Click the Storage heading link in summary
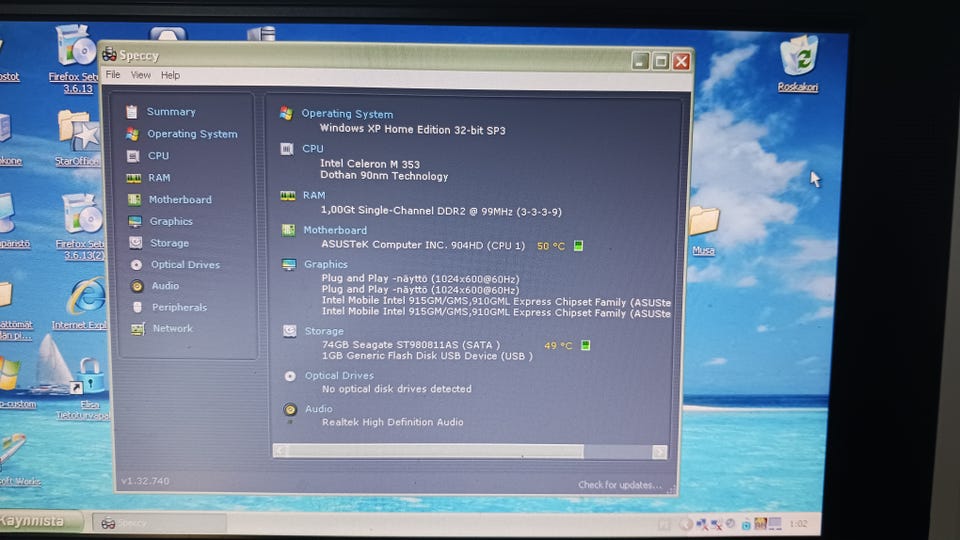Viewport: 960px width, 540px height. (324, 331)
